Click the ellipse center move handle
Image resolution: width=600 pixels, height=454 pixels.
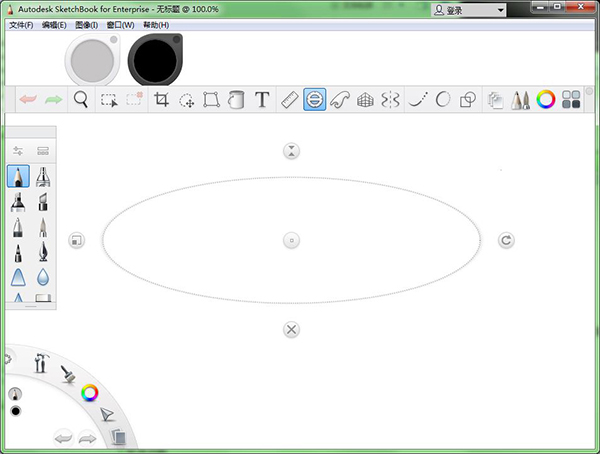(x=292, y=240)
